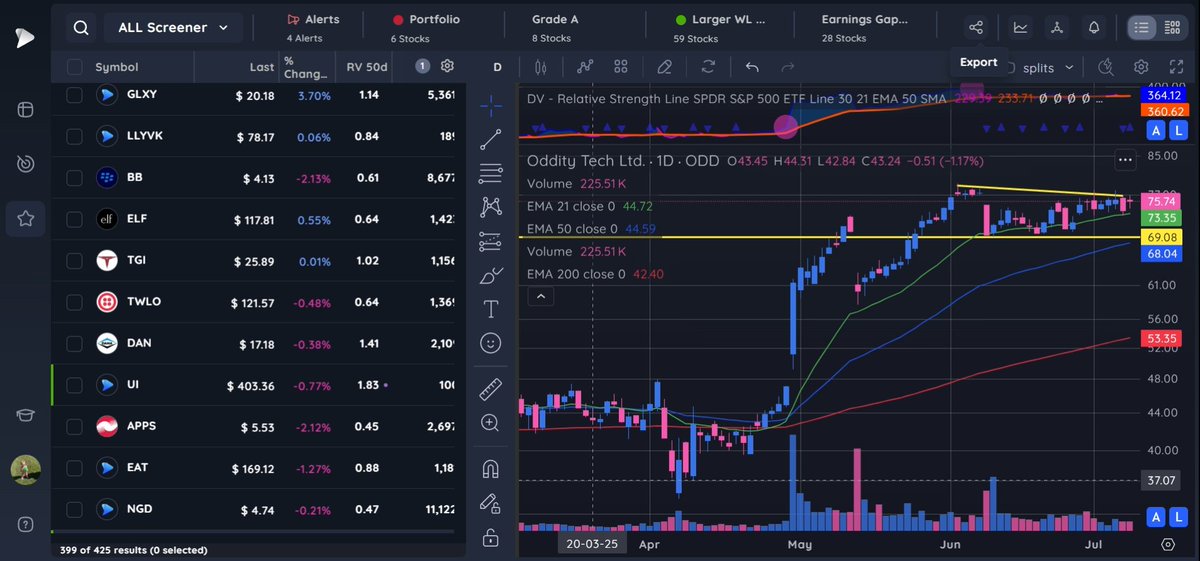
Task: Check the NGD row checkbox
Action: click(74, 509)
